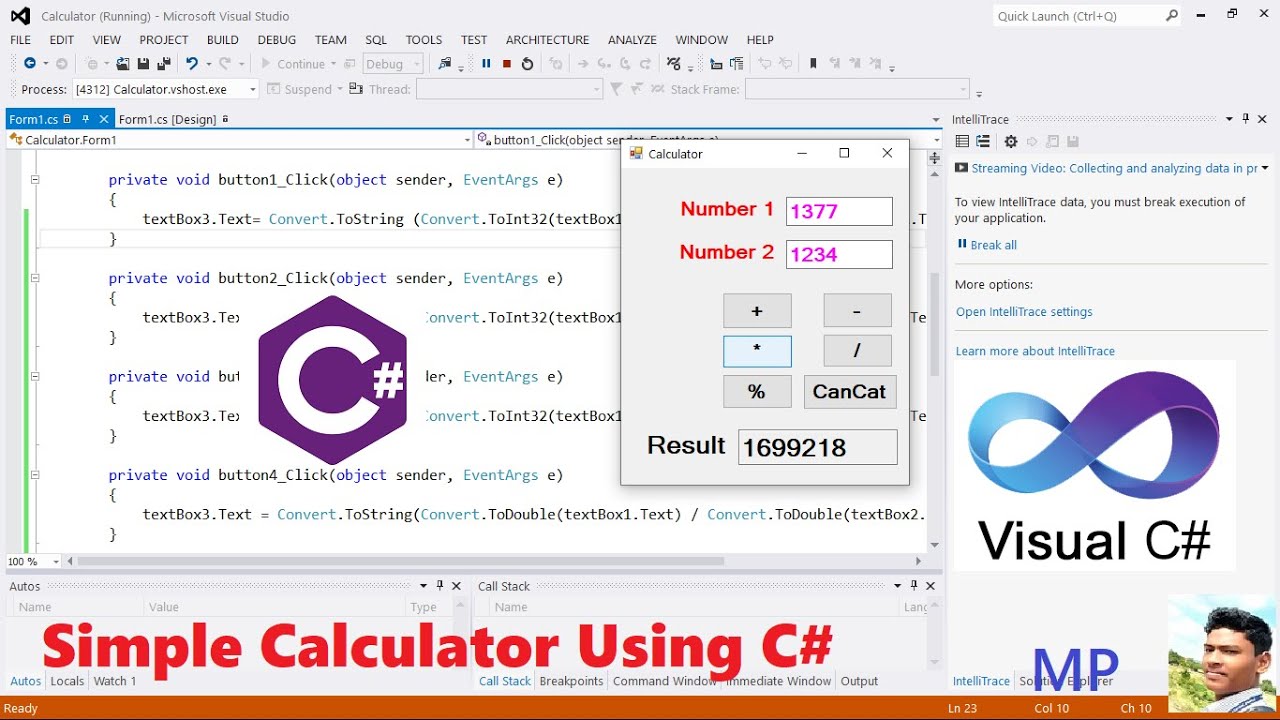Switch IntelliTrace to events list view icon
The height and width of the screenshot is (720, 1280).
(x=962, y=142)
